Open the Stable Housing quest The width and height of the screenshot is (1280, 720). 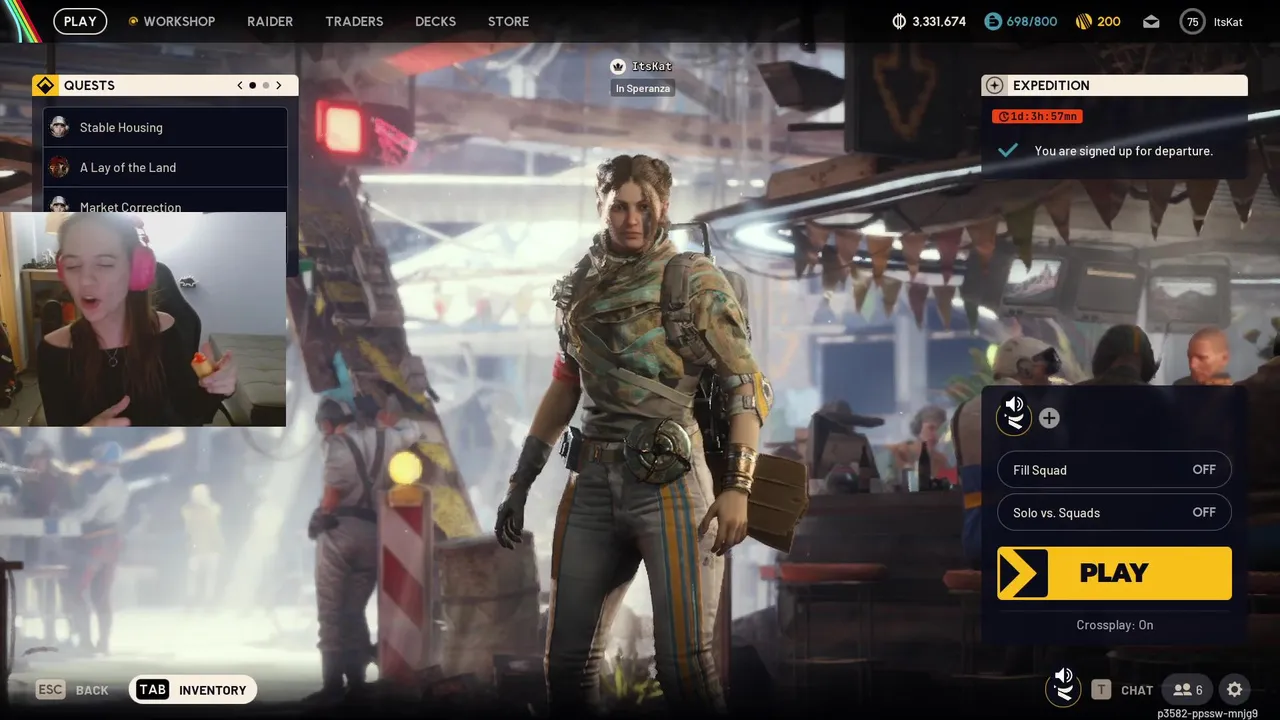coord(165,127)
